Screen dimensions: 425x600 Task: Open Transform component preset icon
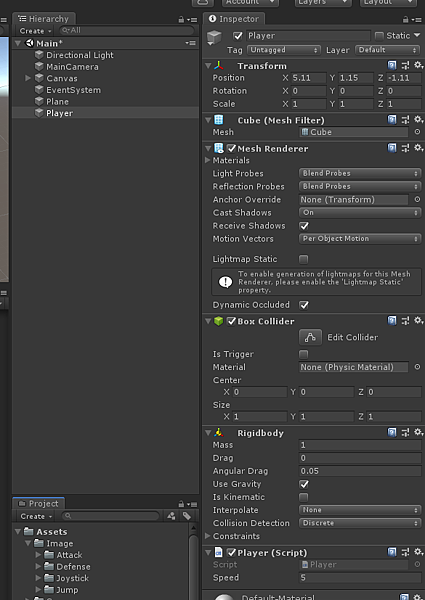(x=405, y=65)
